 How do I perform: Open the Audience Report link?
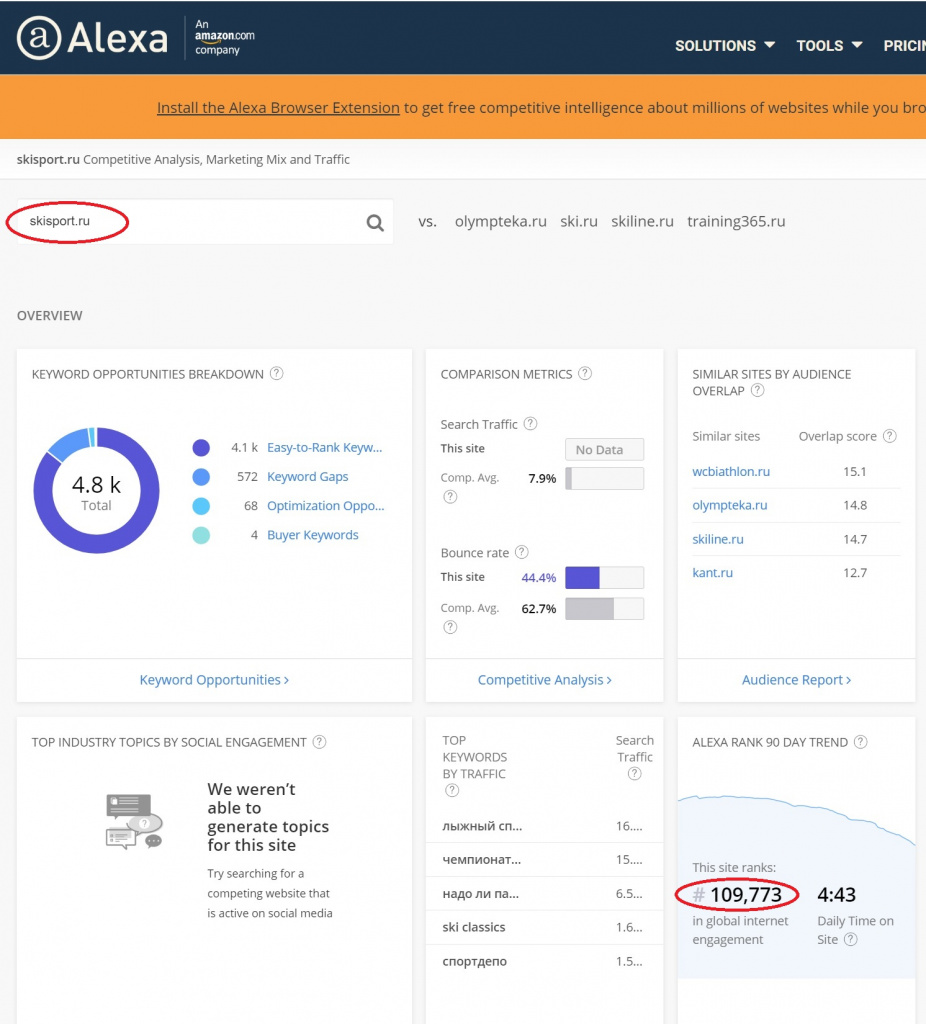pos(797,680)
